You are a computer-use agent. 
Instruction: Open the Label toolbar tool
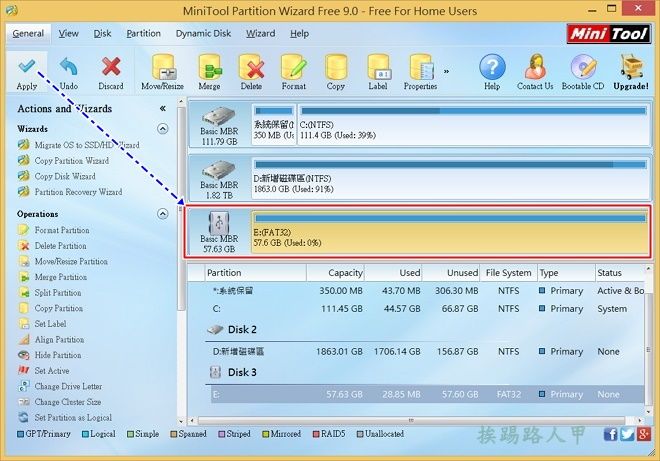pyautogui.click(x=378, y=72)
